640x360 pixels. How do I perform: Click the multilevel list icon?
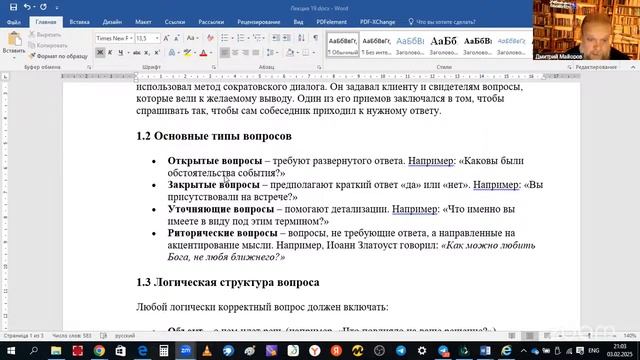coord(257,38)
